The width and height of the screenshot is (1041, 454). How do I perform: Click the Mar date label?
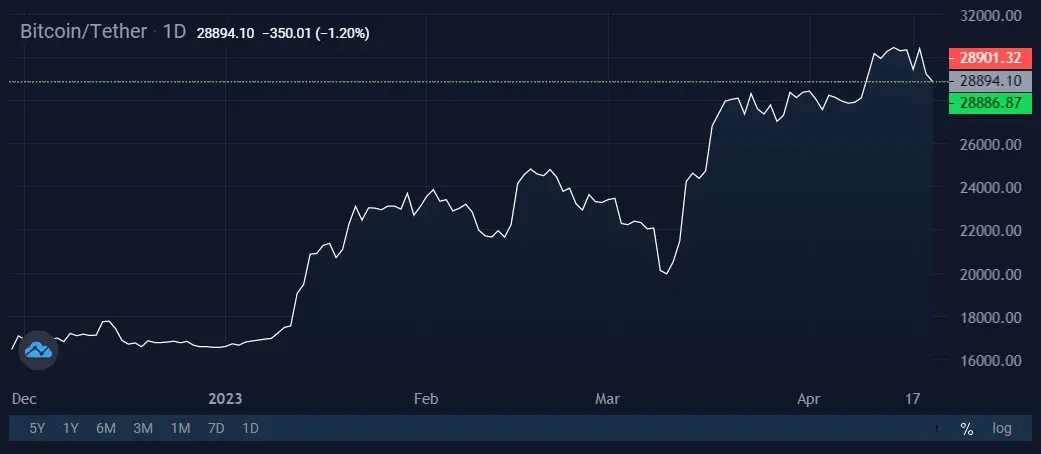point(607,399)
